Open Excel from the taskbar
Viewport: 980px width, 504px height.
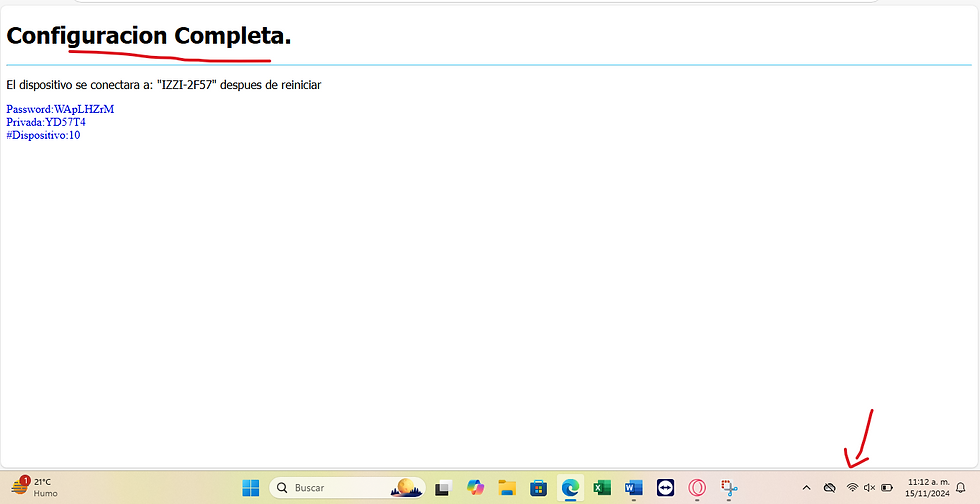pyautogui.click(x=602, y=488)
